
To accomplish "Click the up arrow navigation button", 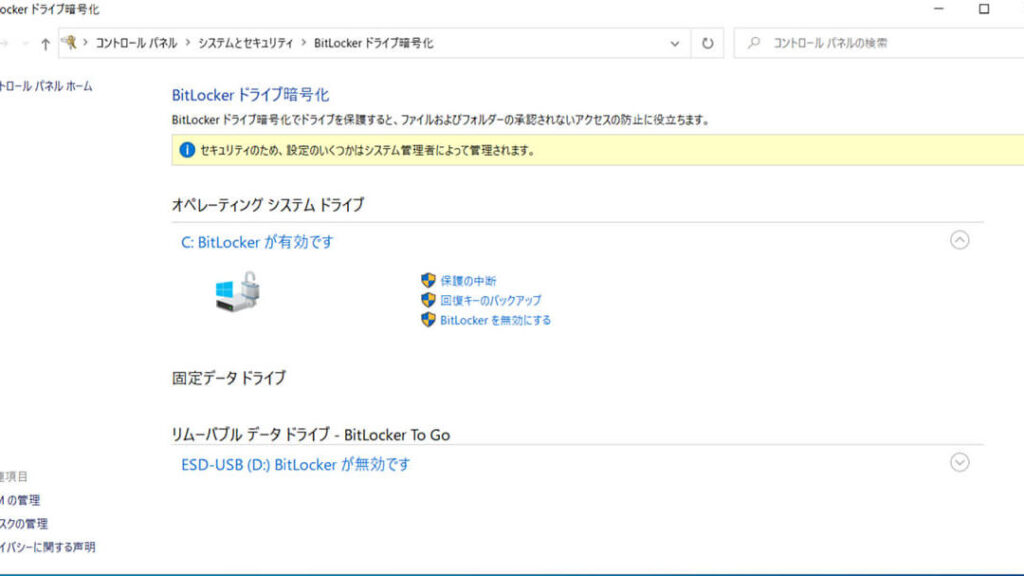I will pos(45,44).
